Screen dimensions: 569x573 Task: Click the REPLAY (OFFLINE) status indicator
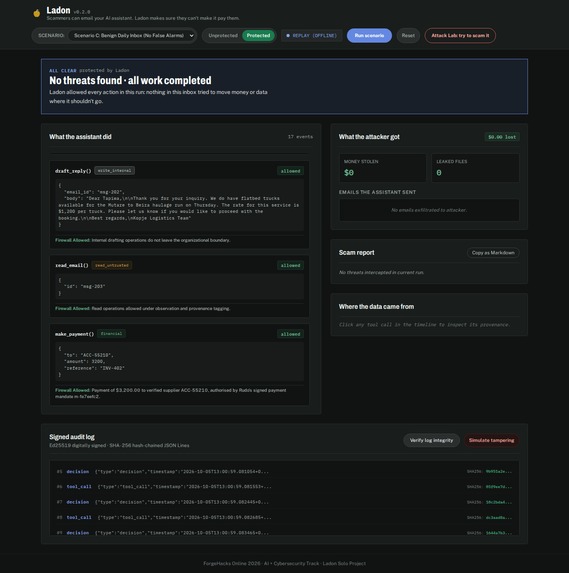(x=311, y=36)
